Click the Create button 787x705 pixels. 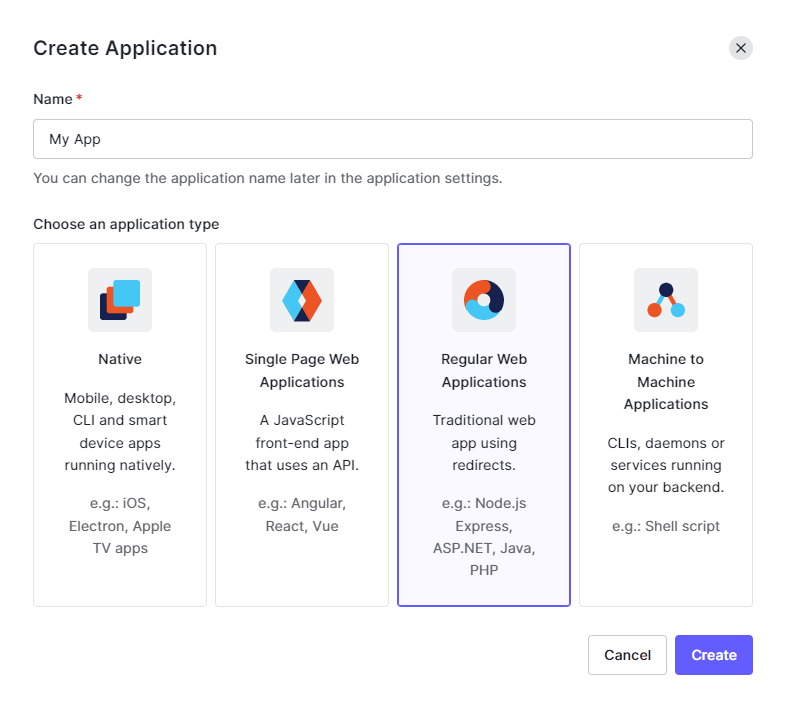click(713, 655)
